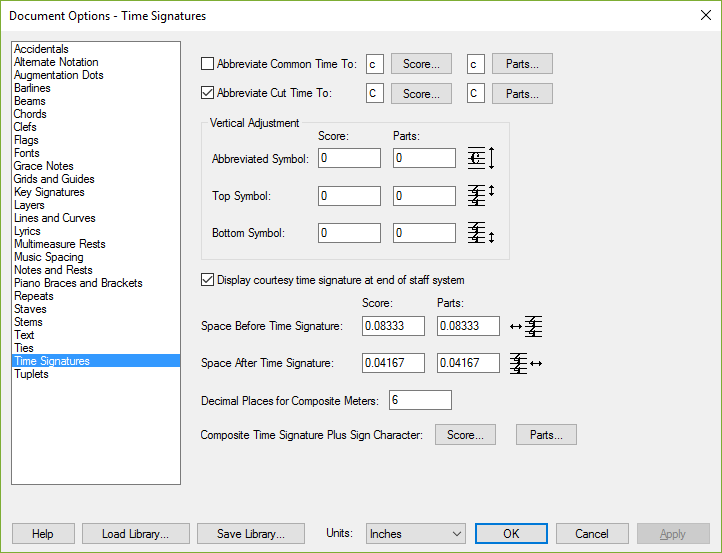The height and width of the screenshot is (553, 722).
Task: Open Score font for common time abbreviation
Action: point(421,64)
